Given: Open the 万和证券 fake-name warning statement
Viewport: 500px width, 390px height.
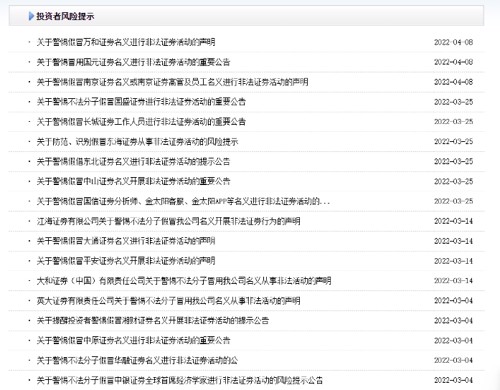Looking at the screenshot, I should [x=126, y=42].
